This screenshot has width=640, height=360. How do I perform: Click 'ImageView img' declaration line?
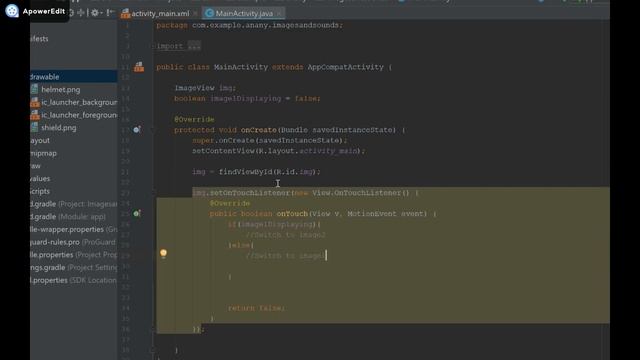click(x=205, y=88)
